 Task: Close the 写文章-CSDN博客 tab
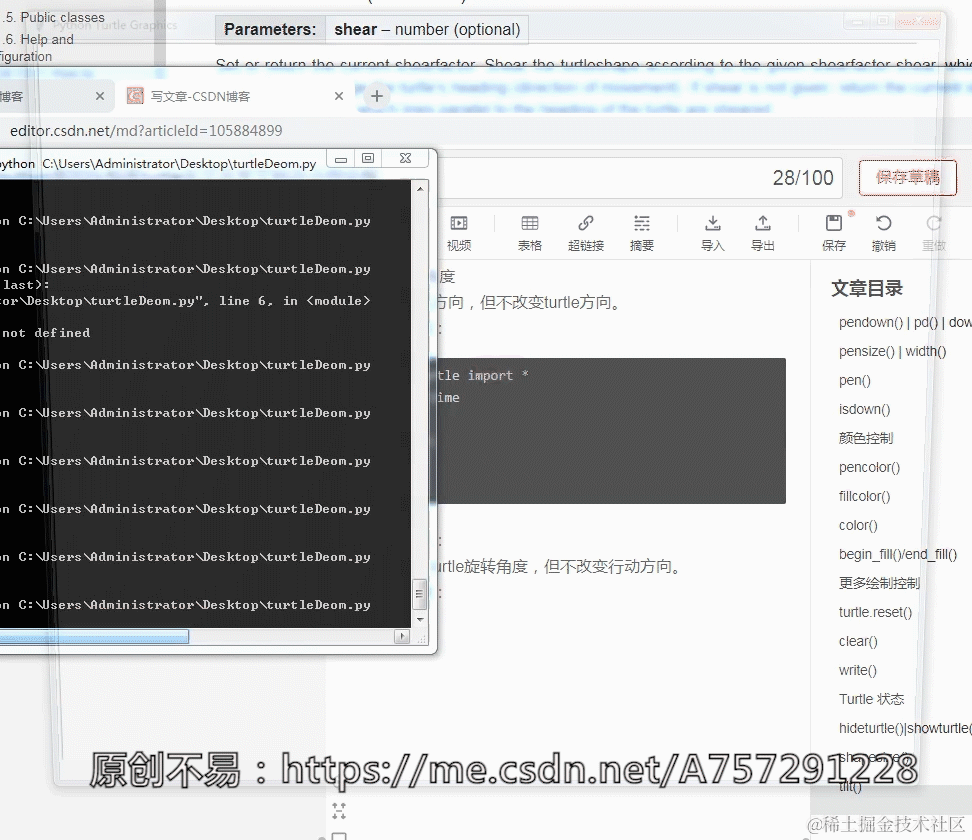pos(338,96)
